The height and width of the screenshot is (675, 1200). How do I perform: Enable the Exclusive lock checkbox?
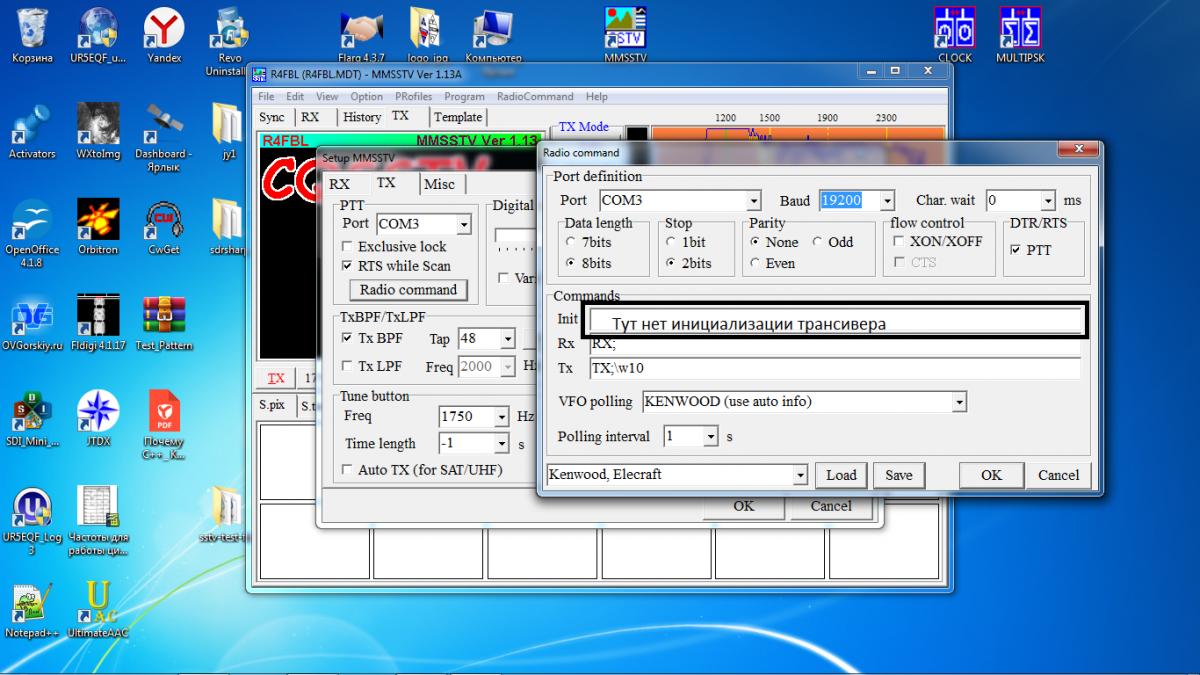[x=348, y=246]
